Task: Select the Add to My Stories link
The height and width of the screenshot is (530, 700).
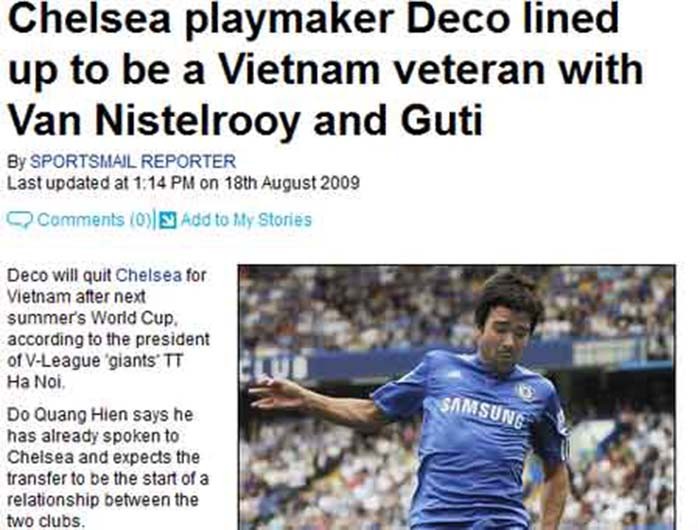Action: (246, 220)
